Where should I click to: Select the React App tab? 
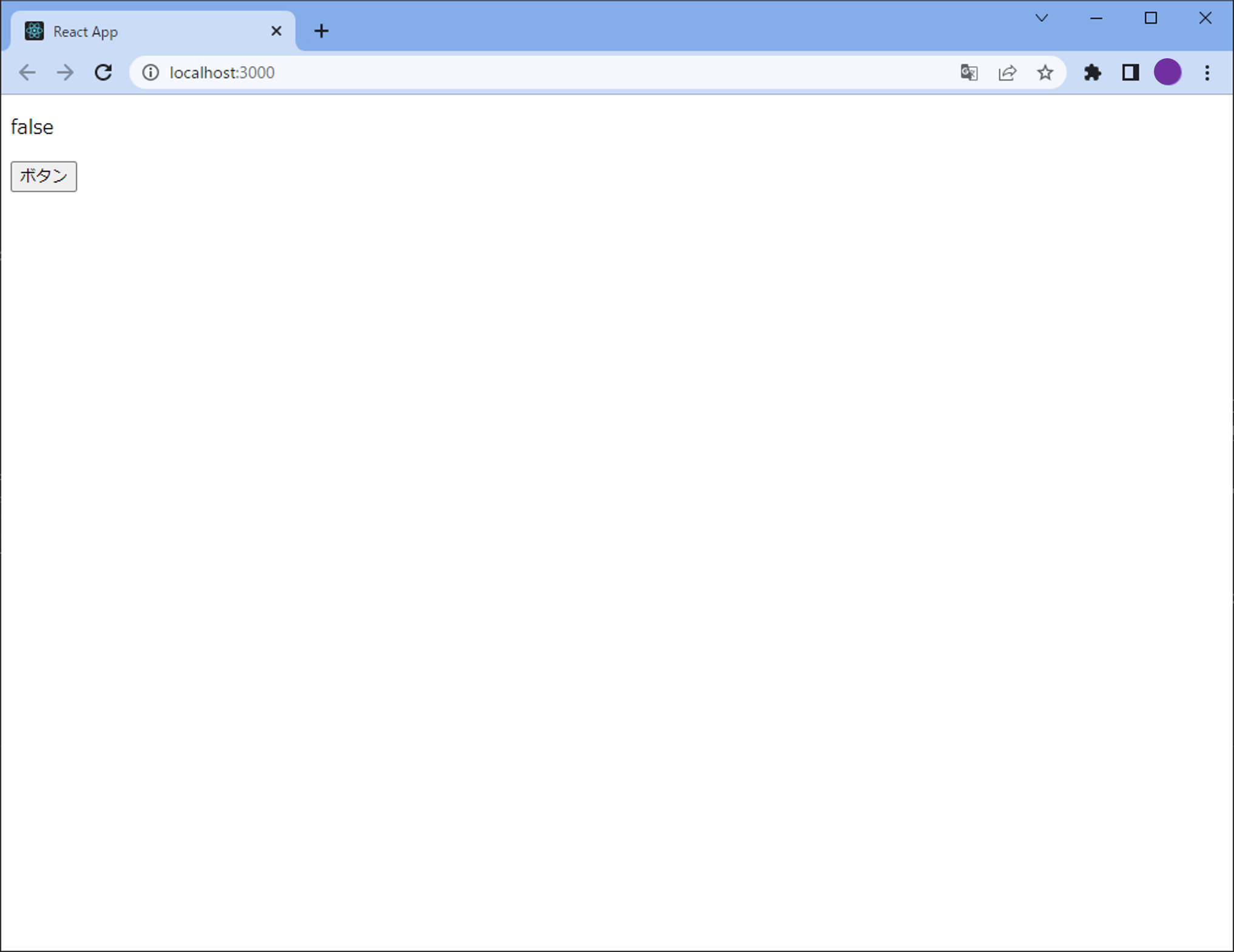point(153,32)
